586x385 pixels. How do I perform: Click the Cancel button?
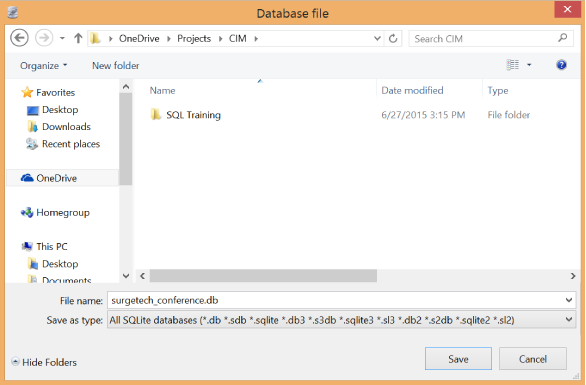[x=533, y=359]
